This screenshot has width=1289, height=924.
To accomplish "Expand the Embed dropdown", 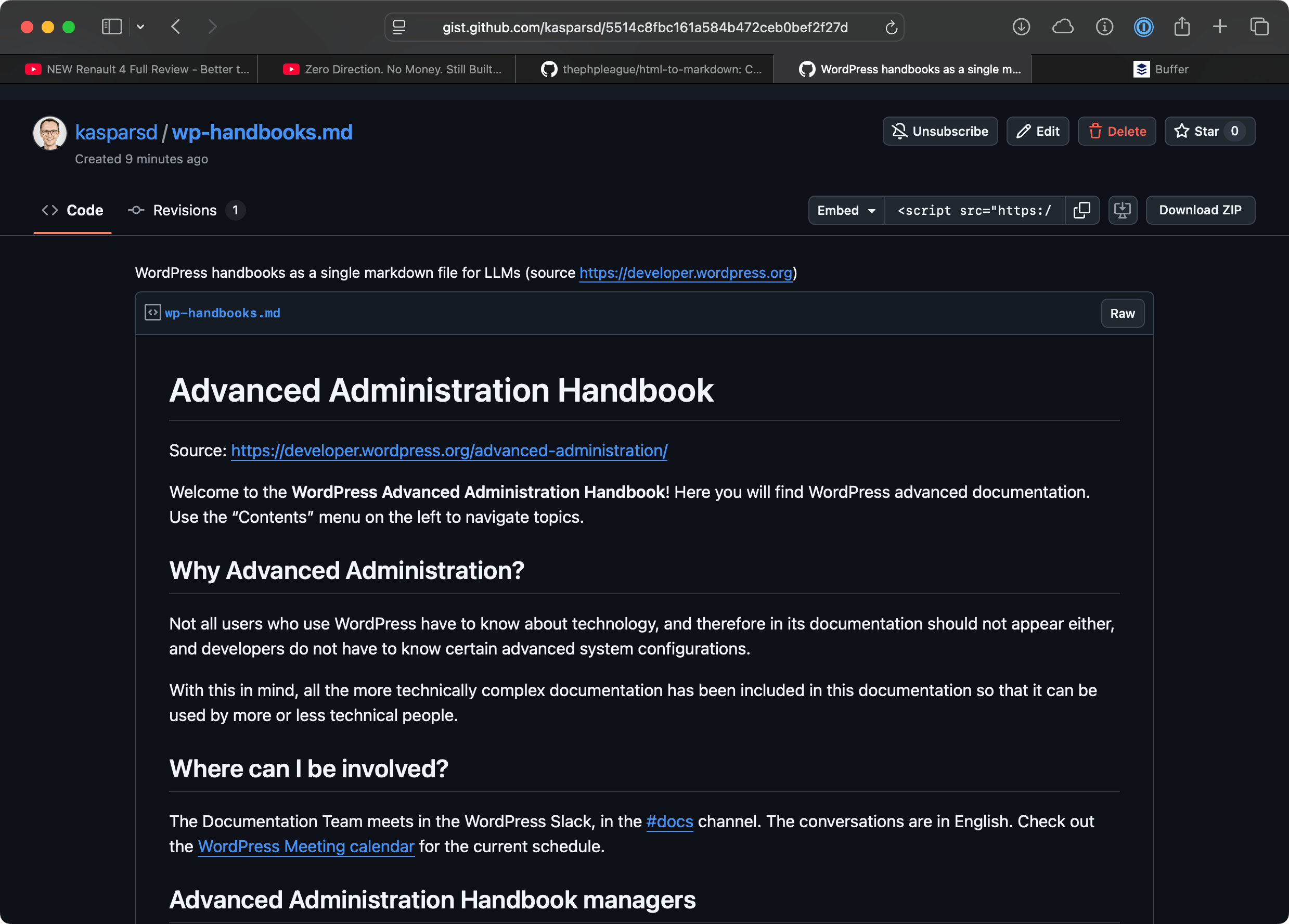I will 846,210.
